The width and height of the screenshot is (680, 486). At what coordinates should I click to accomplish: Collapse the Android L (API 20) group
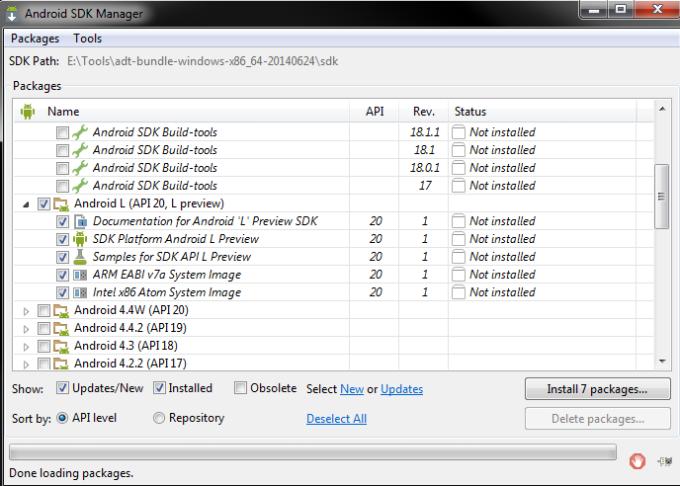[x=26, y=204]
